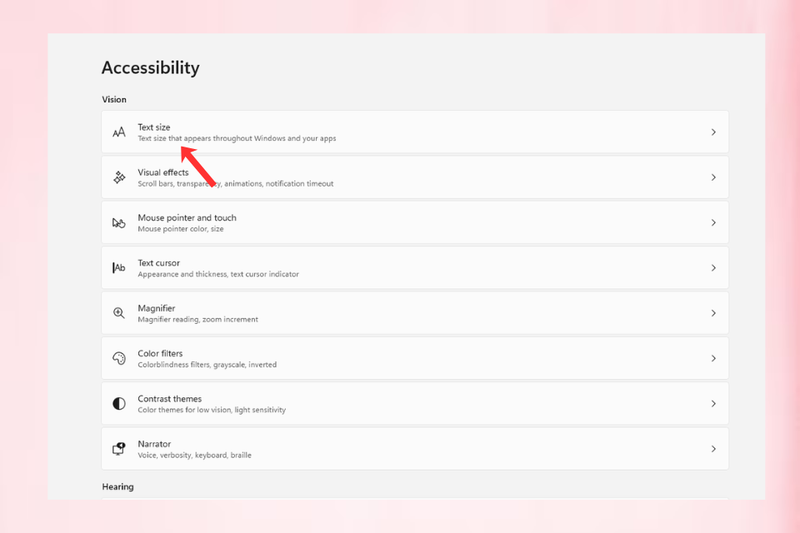The height and width of the screenshot is (533, 800).
Task: Expand the Color filters row chevron
Action: coord(713,359)
